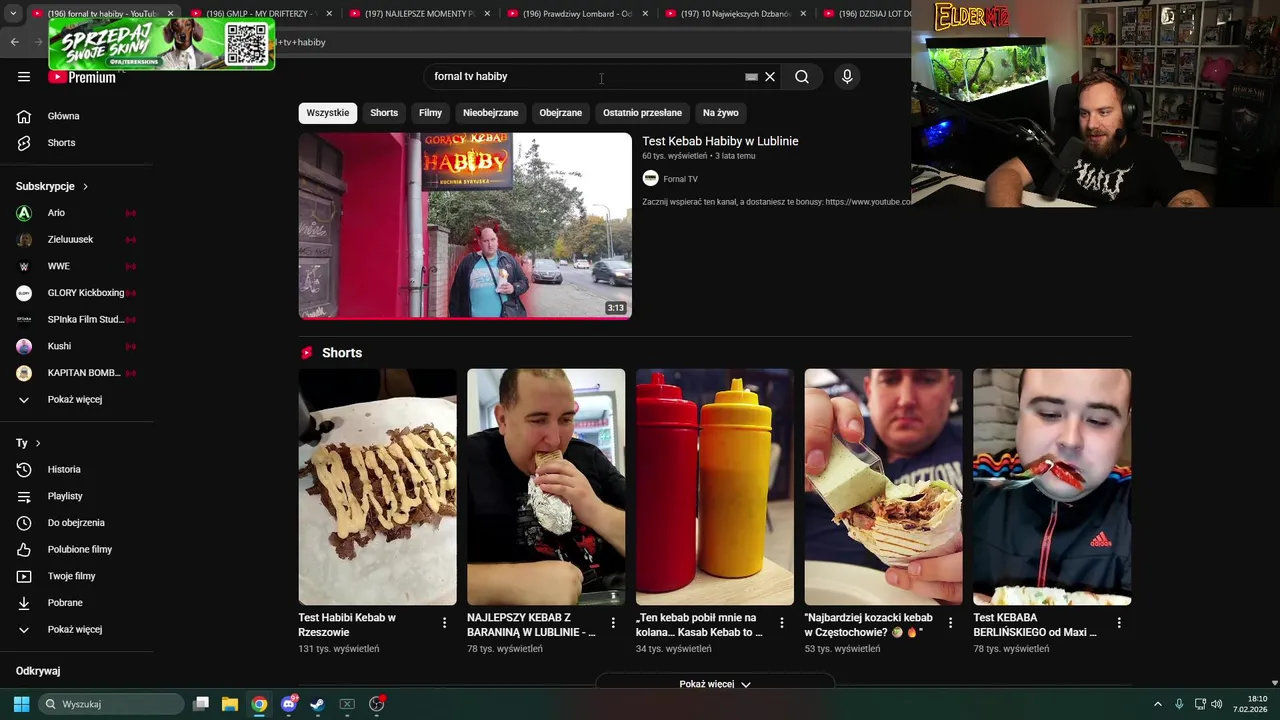Expand subscriptions with Pokaż więcej

tap(76, 400)
